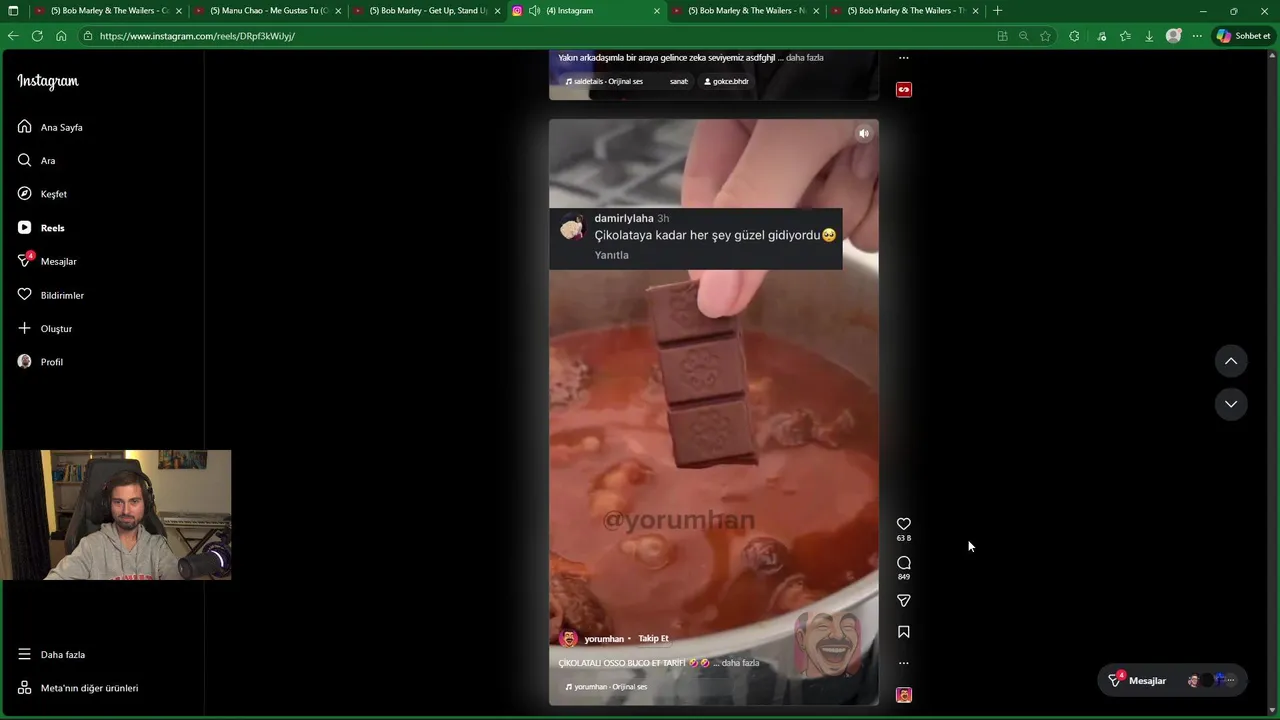Open comments on the chocolate reel

tap(903, 563)
